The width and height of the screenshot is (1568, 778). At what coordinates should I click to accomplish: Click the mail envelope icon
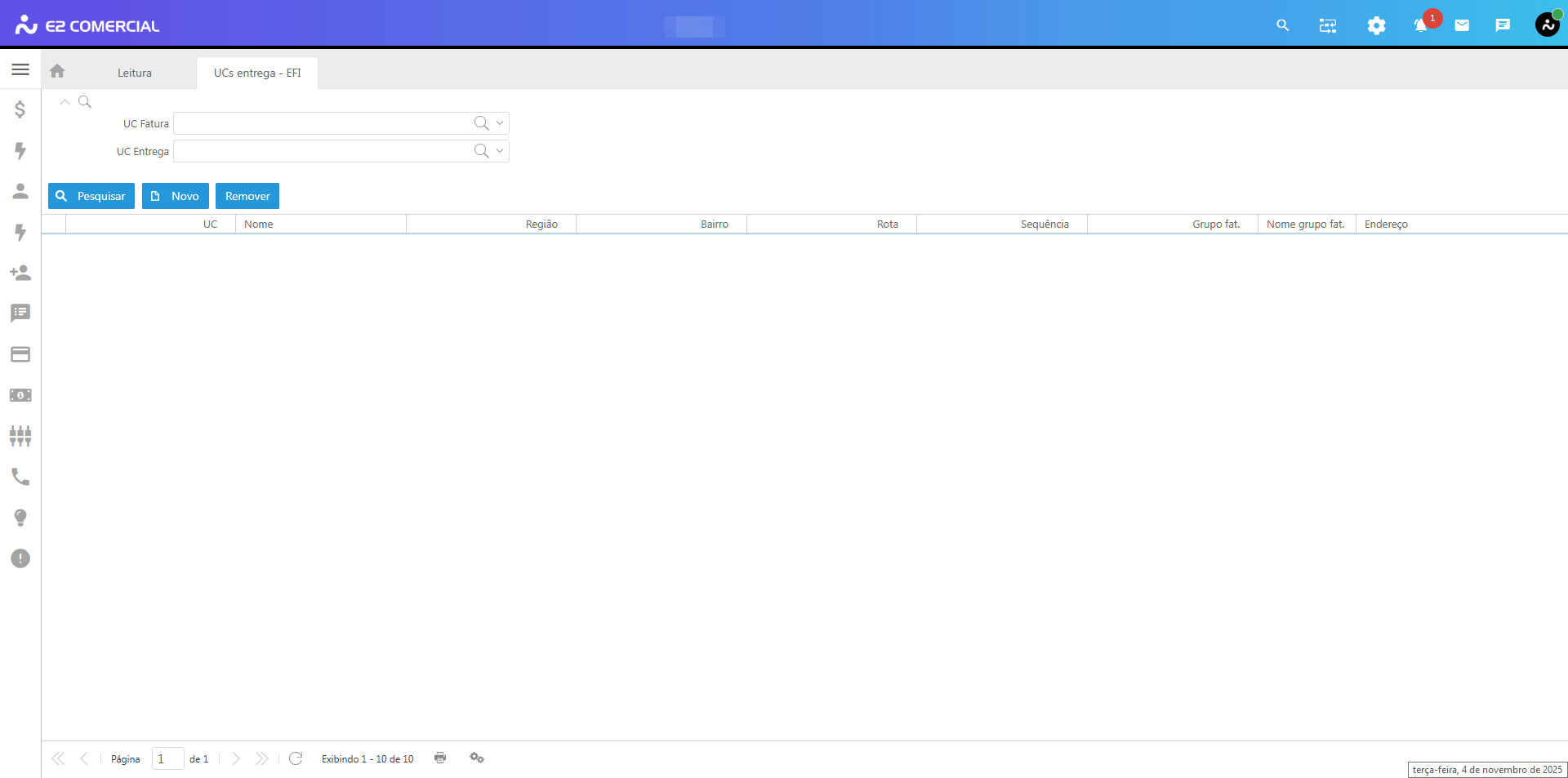pyautogui.click(x=1462, y=26)
